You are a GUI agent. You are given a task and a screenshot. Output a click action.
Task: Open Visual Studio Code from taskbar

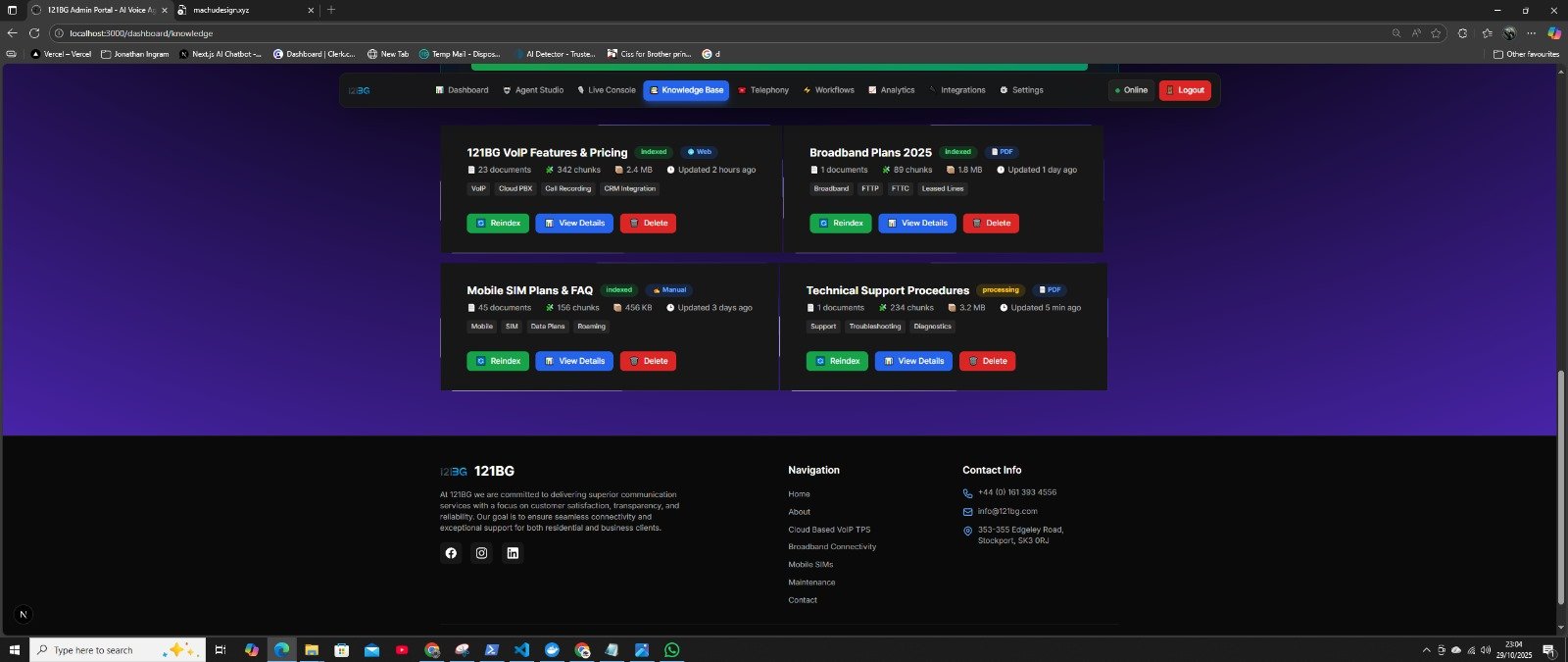[x=521, y=650]
